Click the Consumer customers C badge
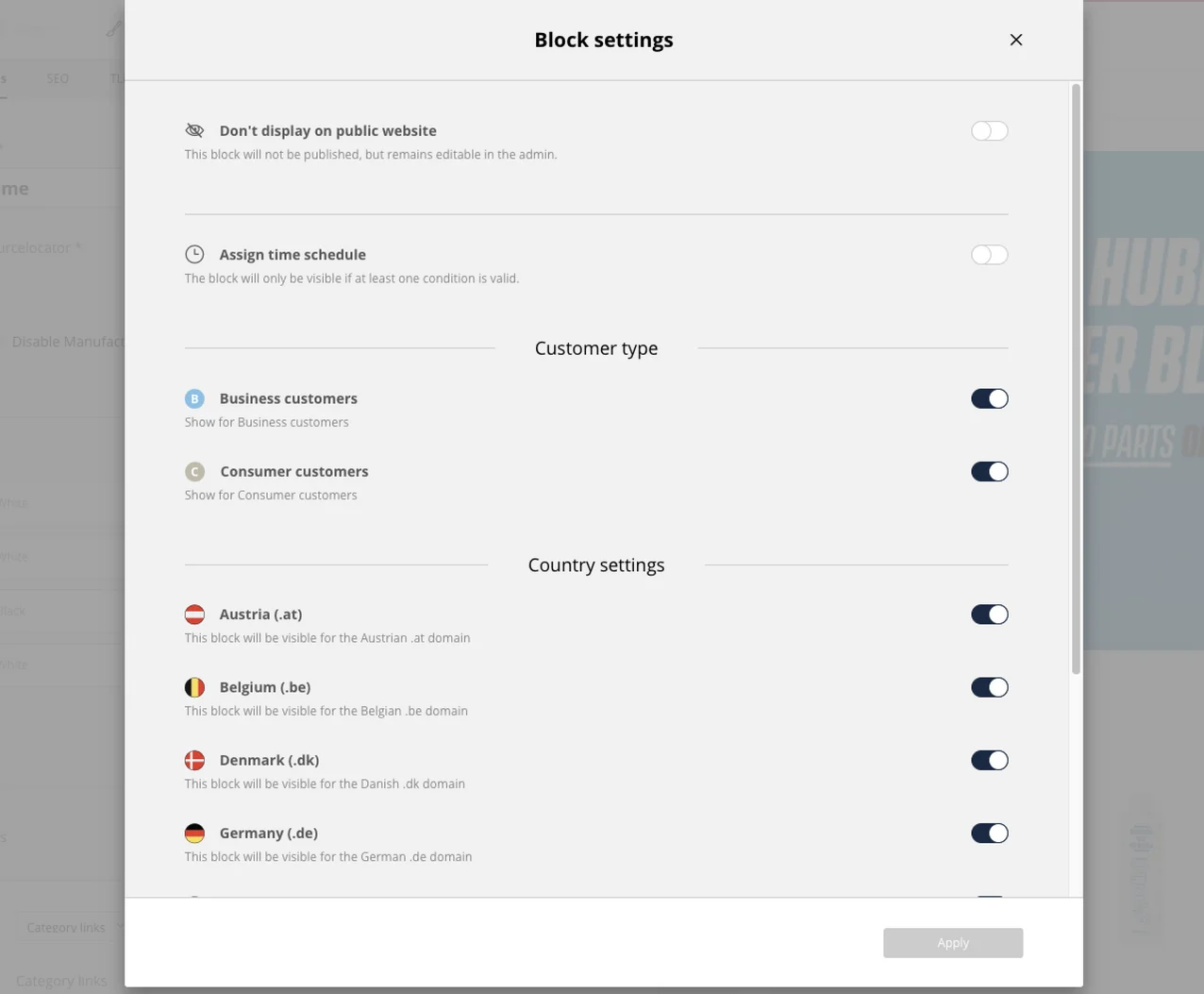This screenshot has width=1204, height=994. tap(194, 471)
